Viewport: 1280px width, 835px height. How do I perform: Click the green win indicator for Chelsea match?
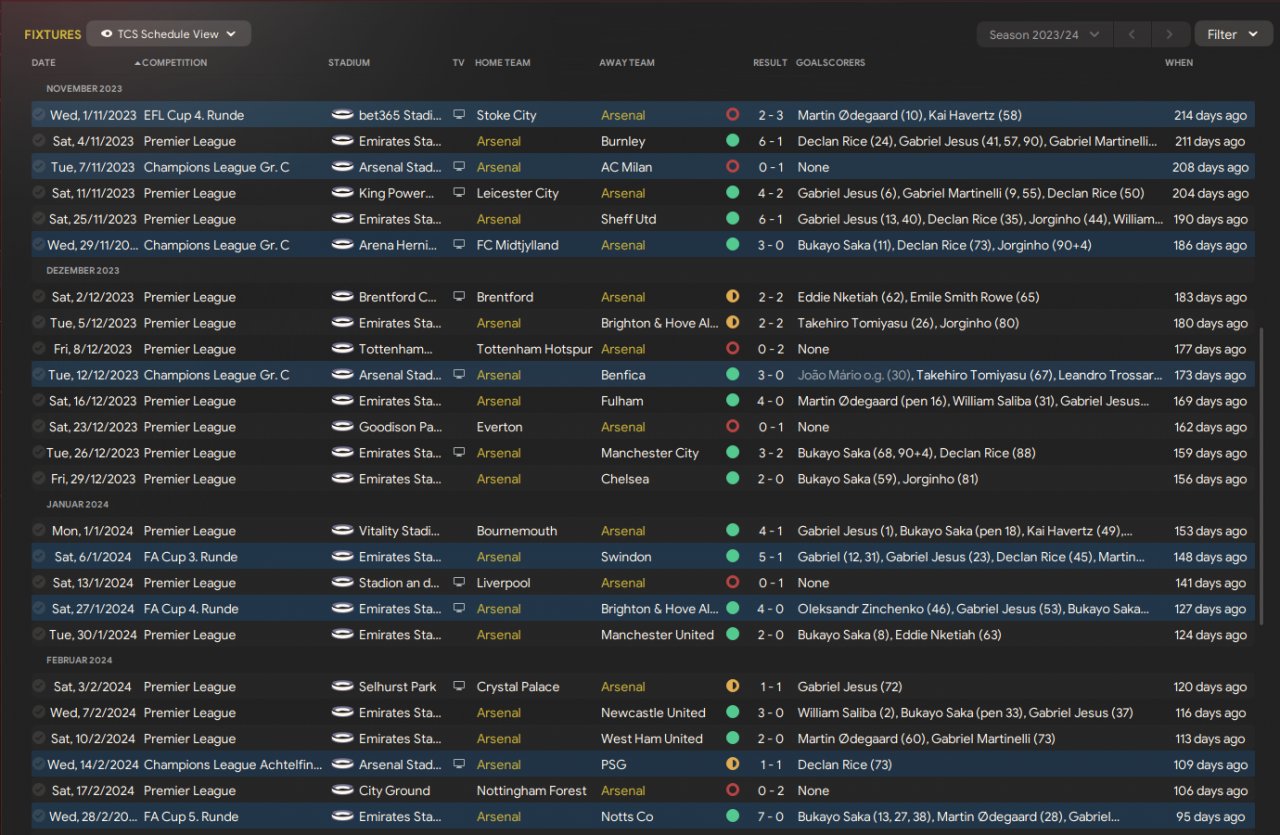coord(733,479)
